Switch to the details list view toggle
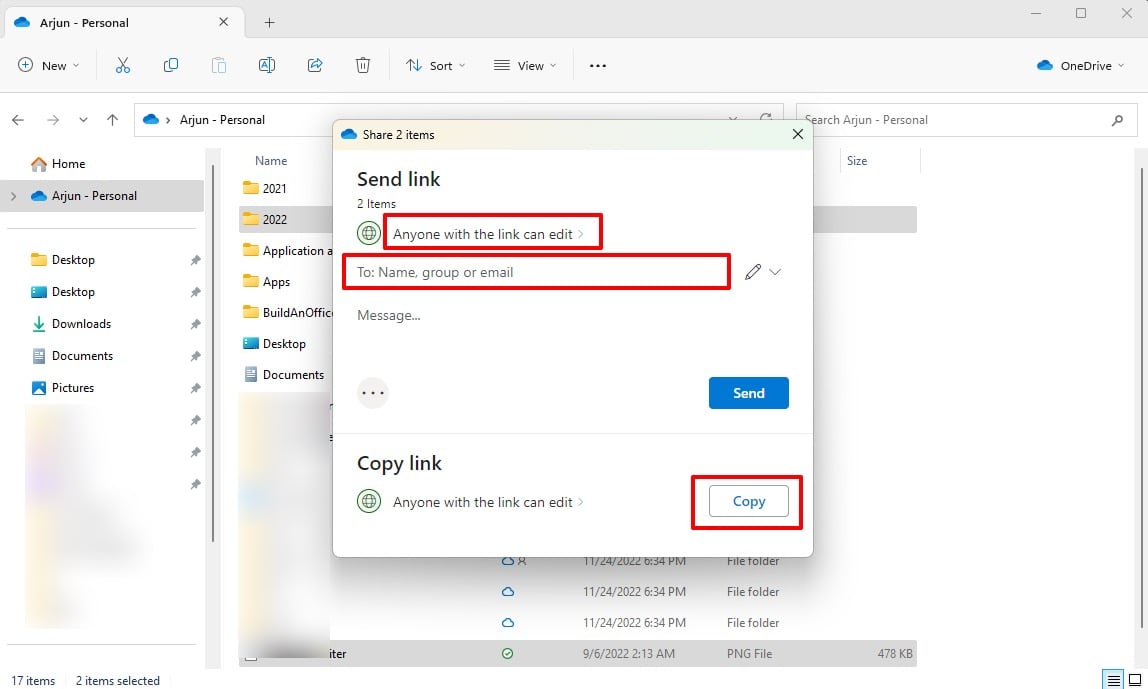Screen dimensions: 1148x689 1112,680
